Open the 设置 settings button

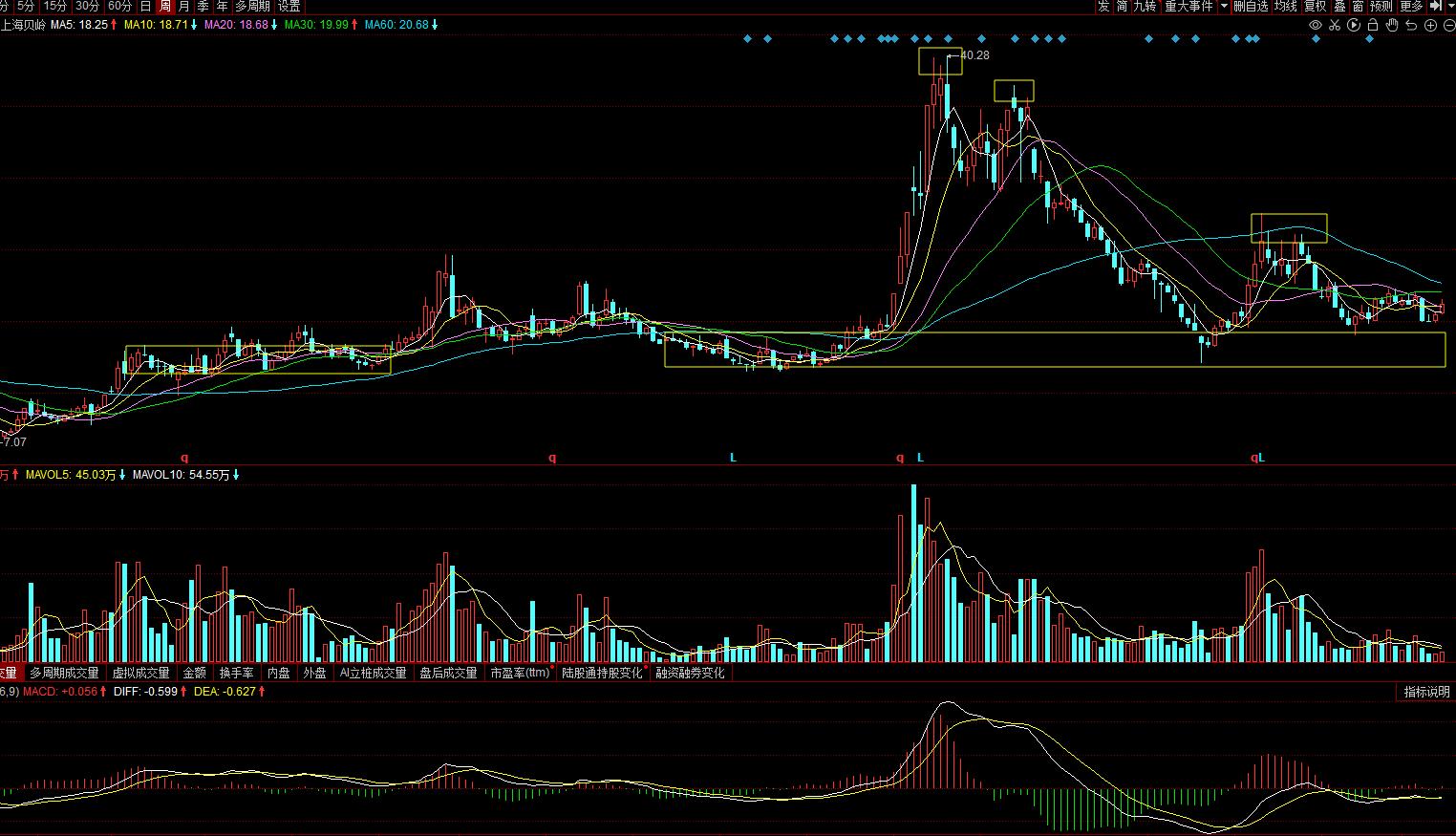tap(289, 6)
